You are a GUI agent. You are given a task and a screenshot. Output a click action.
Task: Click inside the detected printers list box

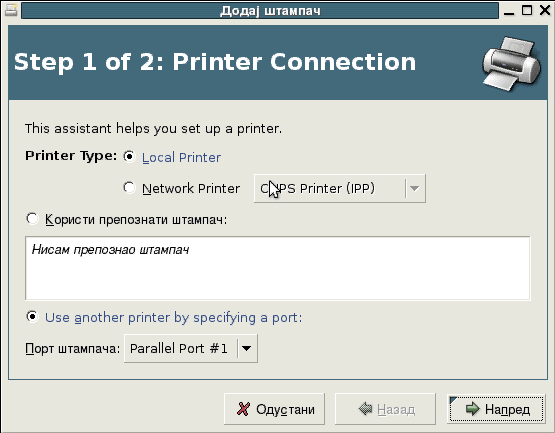click(278, 268)
